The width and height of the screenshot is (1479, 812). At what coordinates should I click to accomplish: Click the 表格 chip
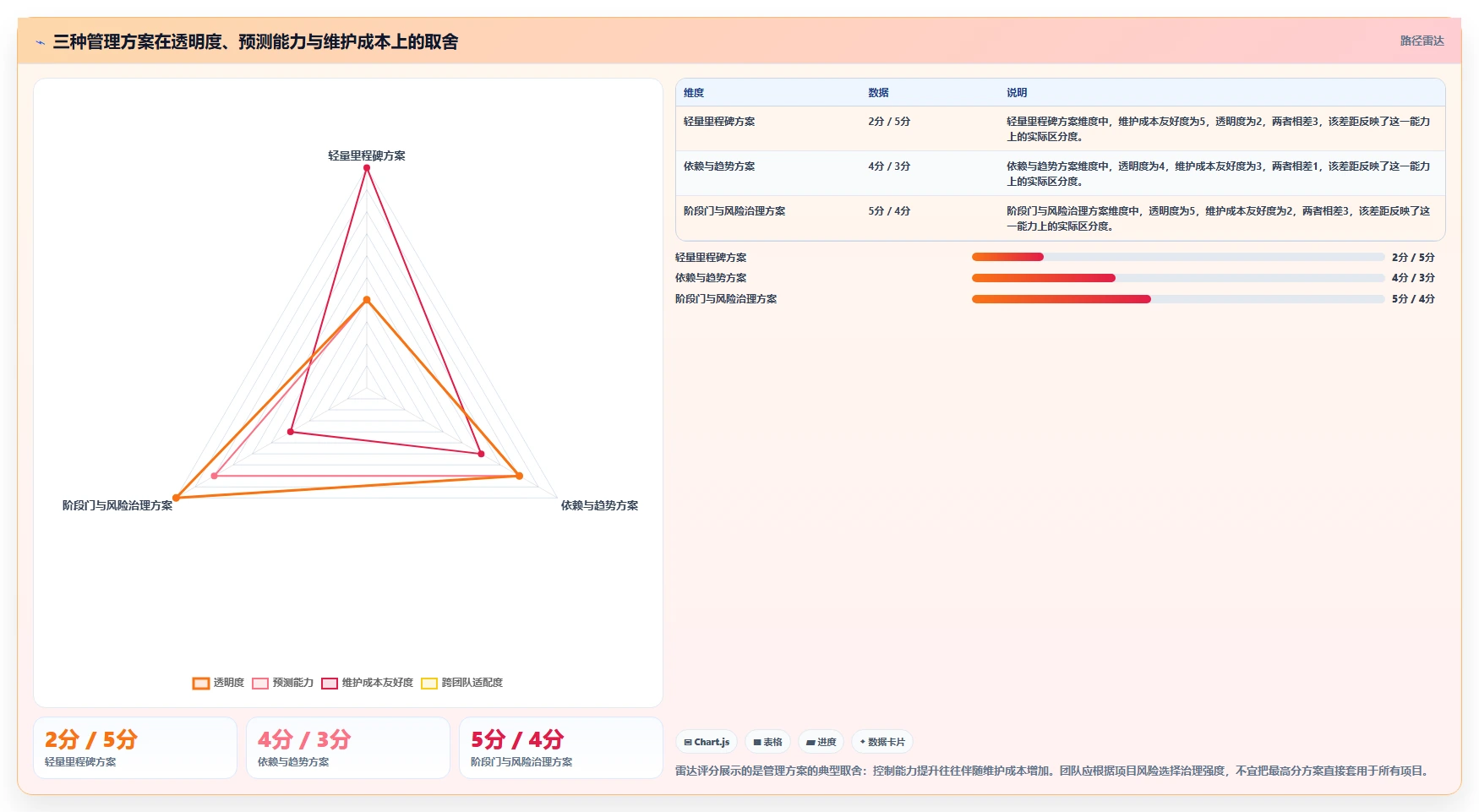767,742
